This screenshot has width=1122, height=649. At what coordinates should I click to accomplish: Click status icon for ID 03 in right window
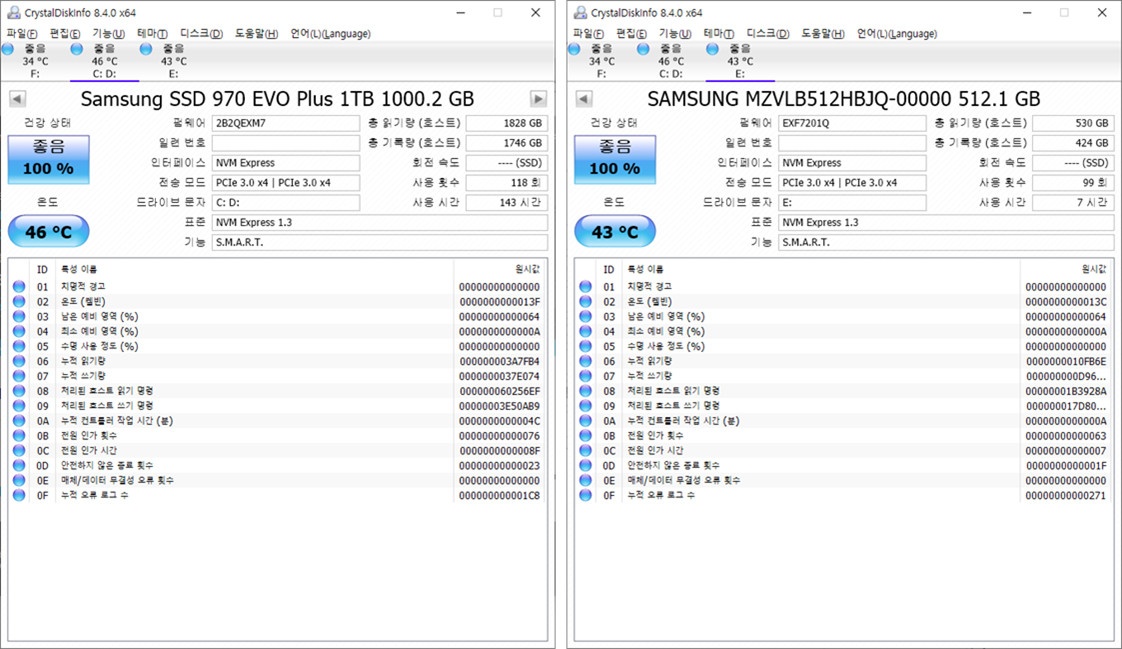click(585, 316)
